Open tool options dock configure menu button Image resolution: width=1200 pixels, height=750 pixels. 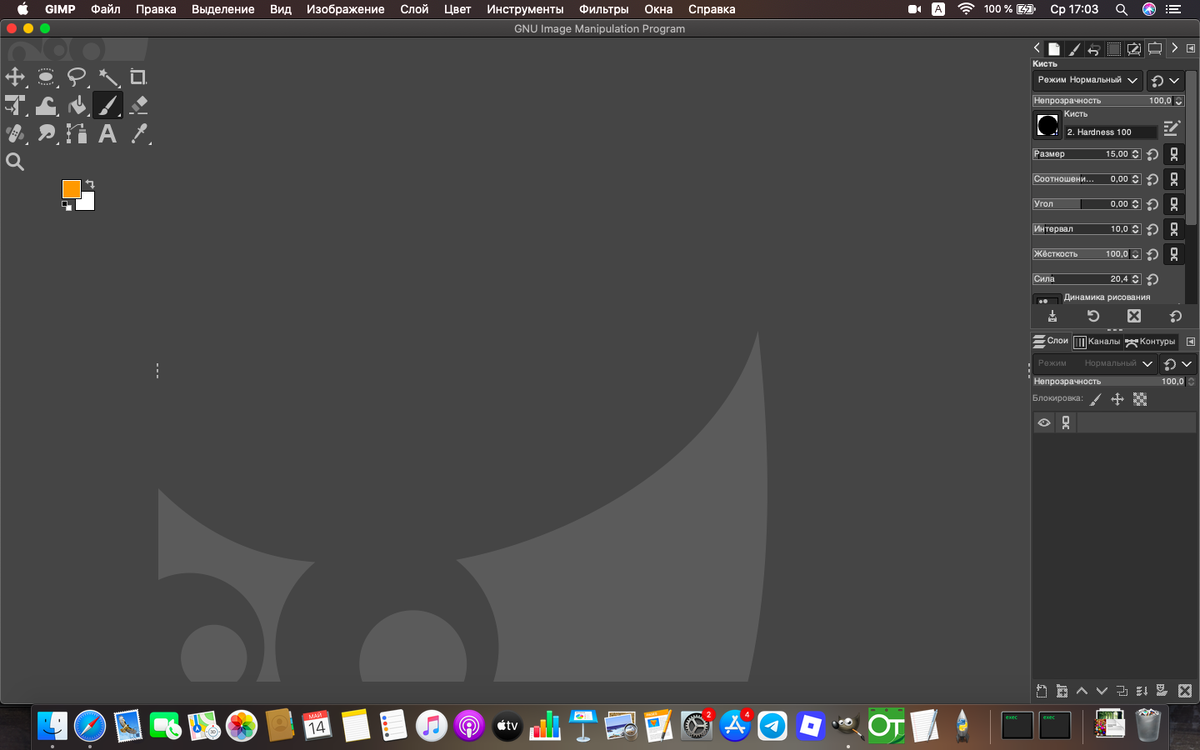point(1190,48)
